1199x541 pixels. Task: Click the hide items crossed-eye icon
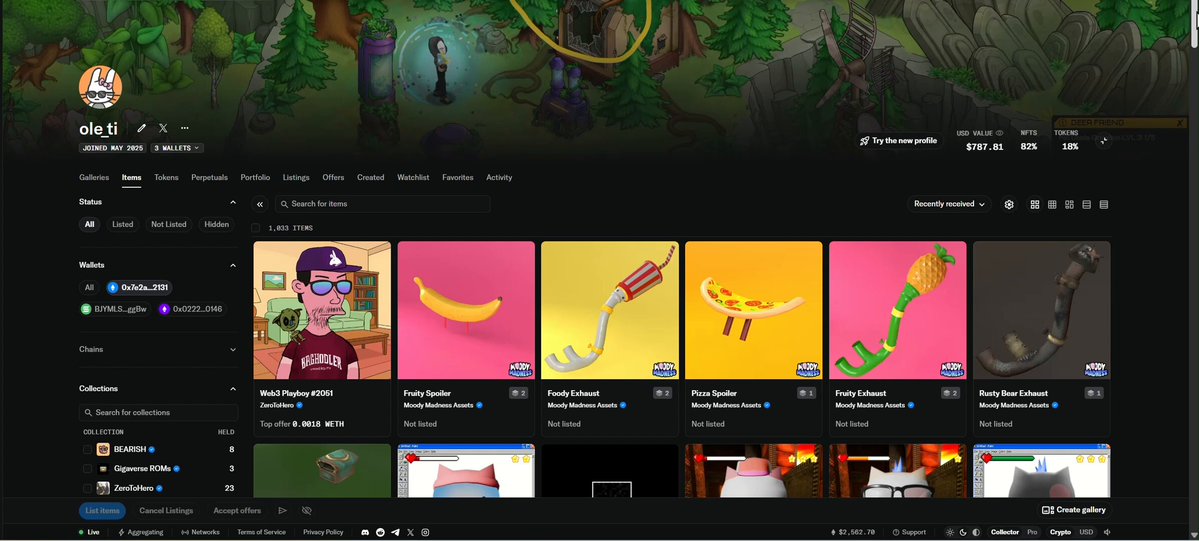click(x=307, y=510)
